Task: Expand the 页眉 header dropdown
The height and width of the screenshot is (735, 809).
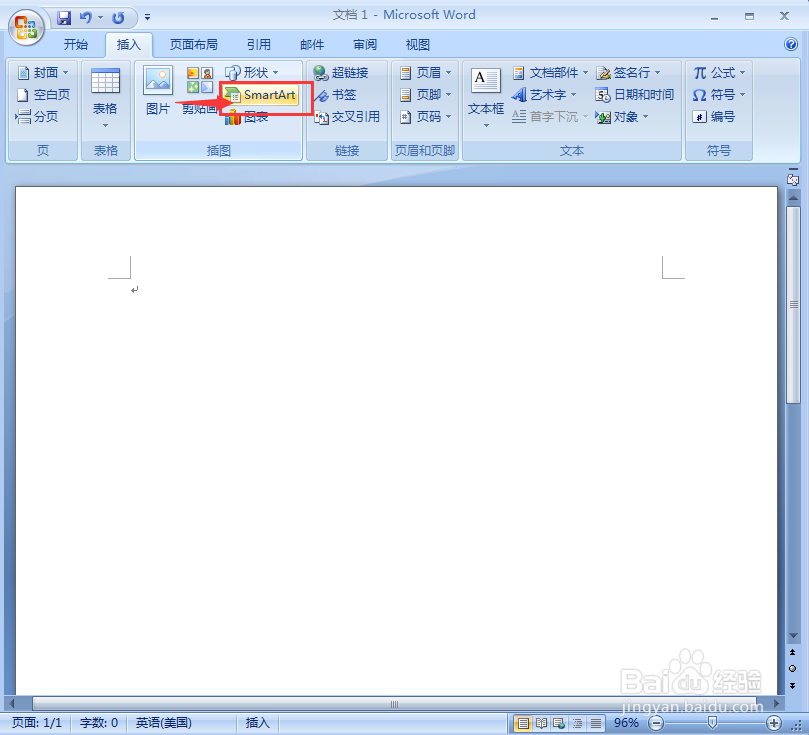Action: coord(426,73)
